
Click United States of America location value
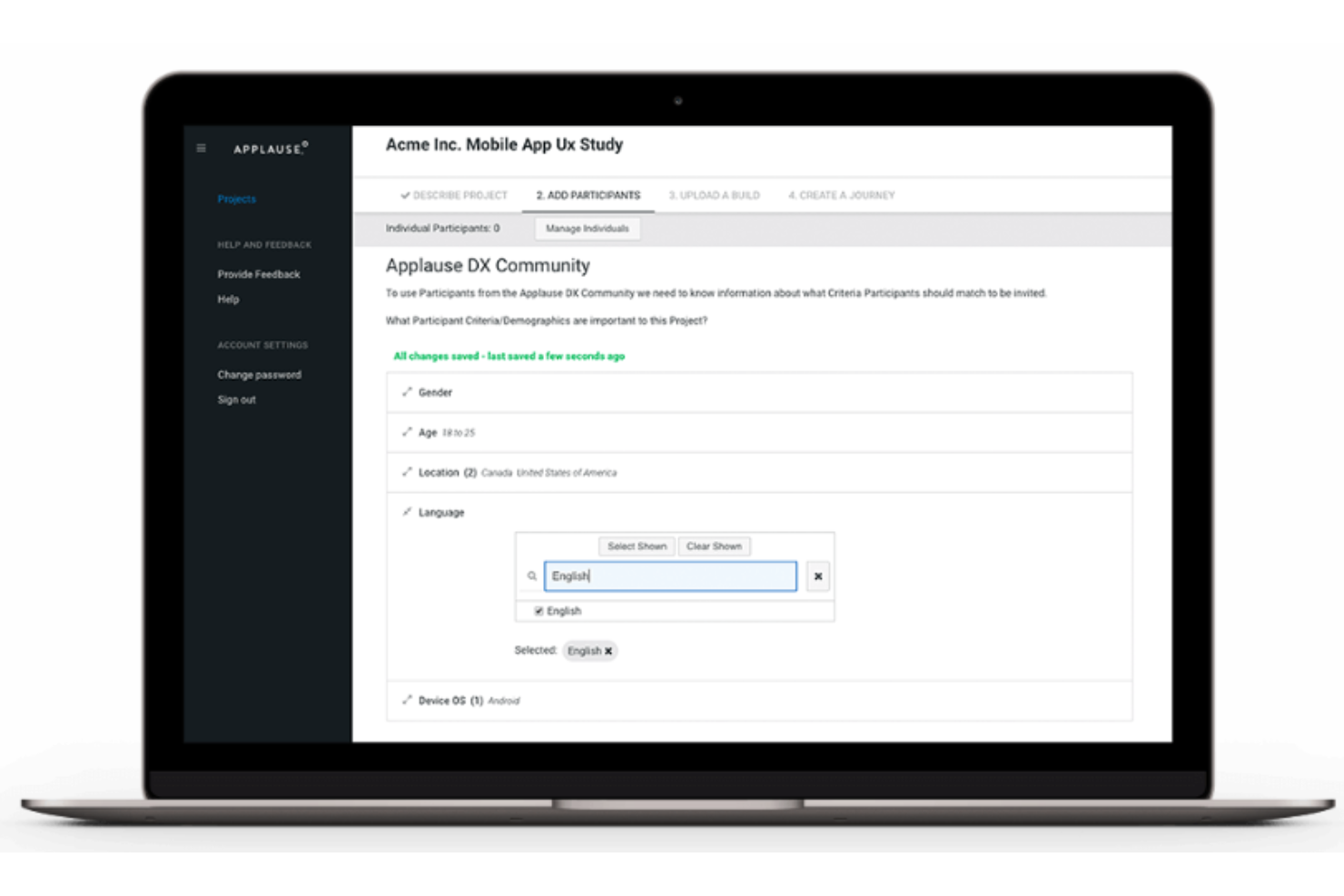pyautogui.click(x=567, y=473)
